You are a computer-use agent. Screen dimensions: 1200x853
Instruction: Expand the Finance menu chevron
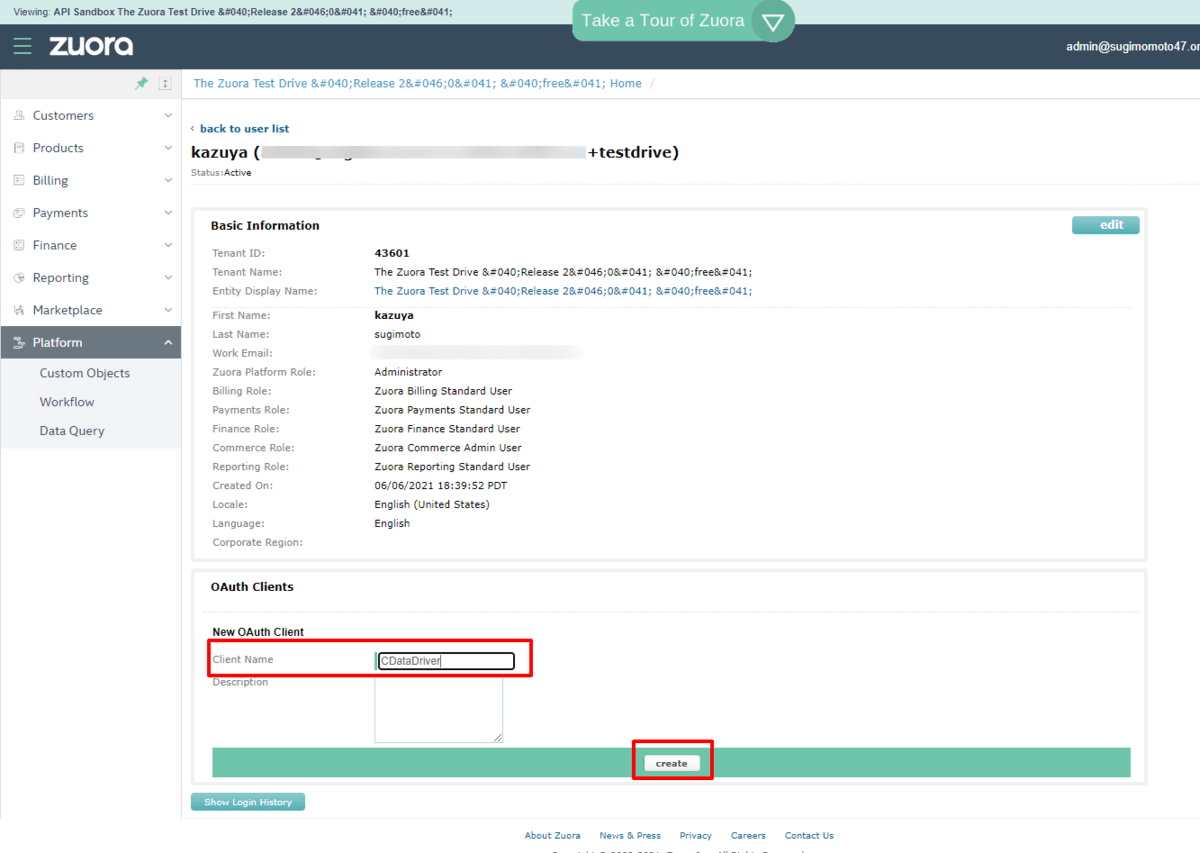coord(168,245)
